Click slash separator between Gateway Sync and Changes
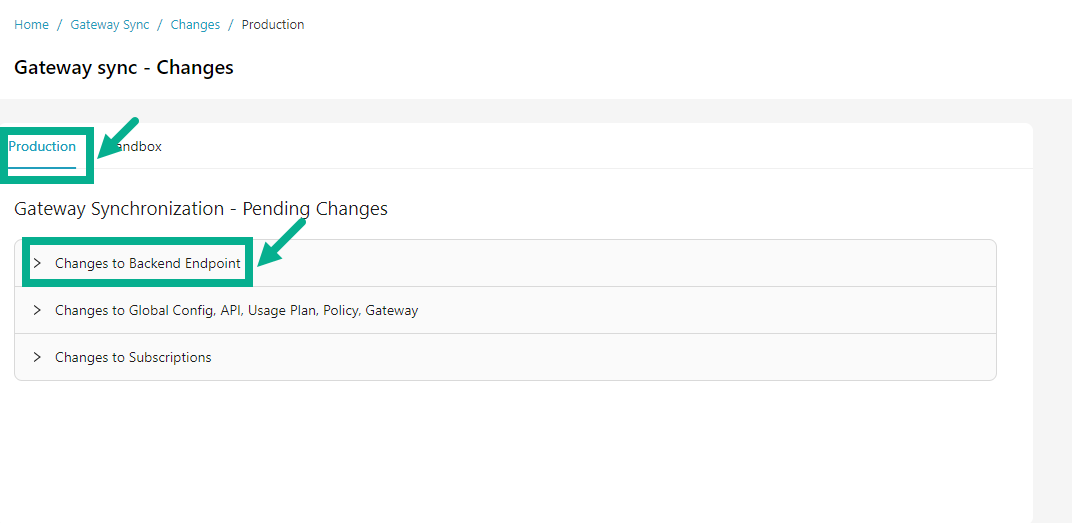 (x=160, y=25)
